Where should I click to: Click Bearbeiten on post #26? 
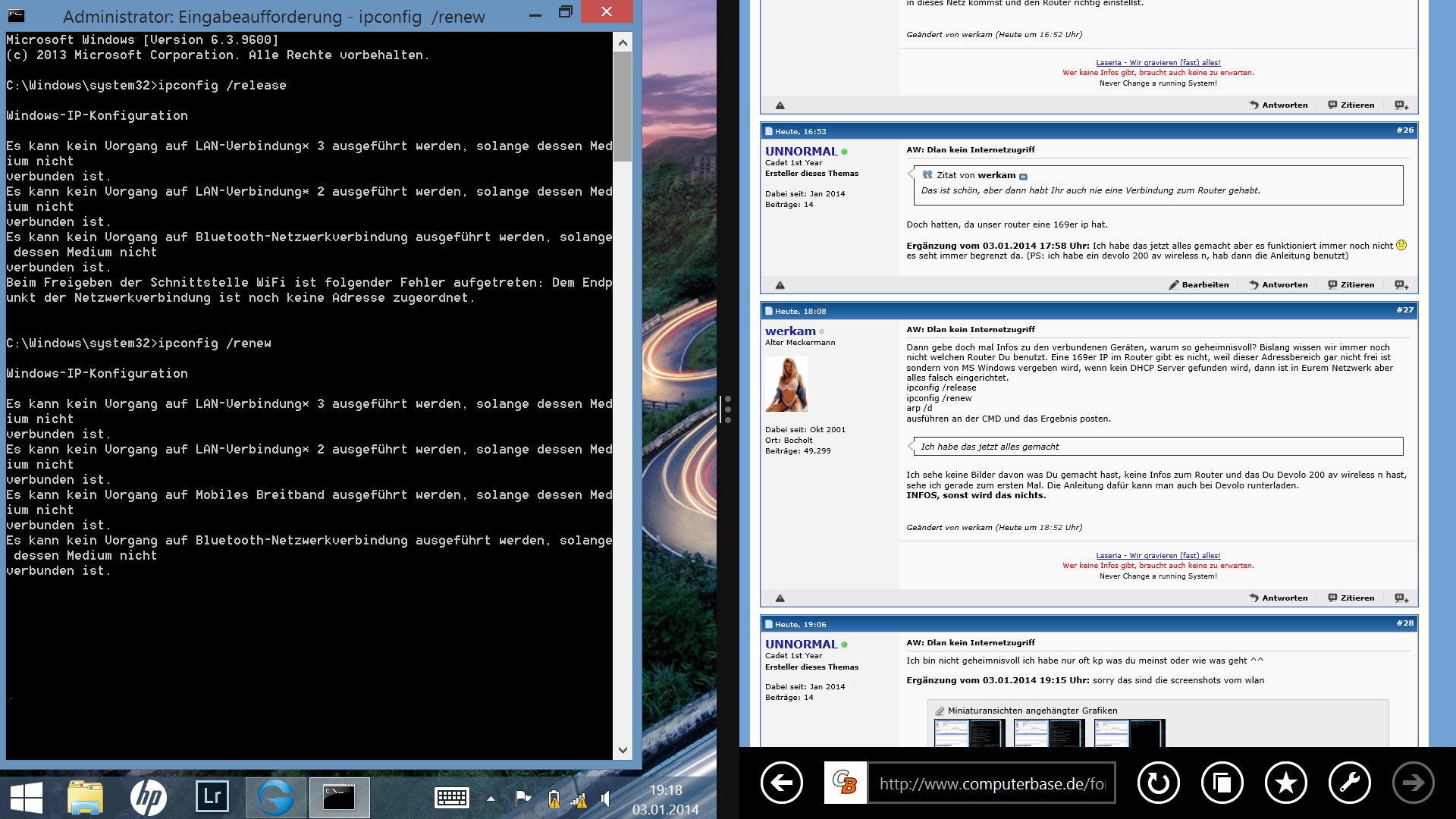tap(1199, 285)
